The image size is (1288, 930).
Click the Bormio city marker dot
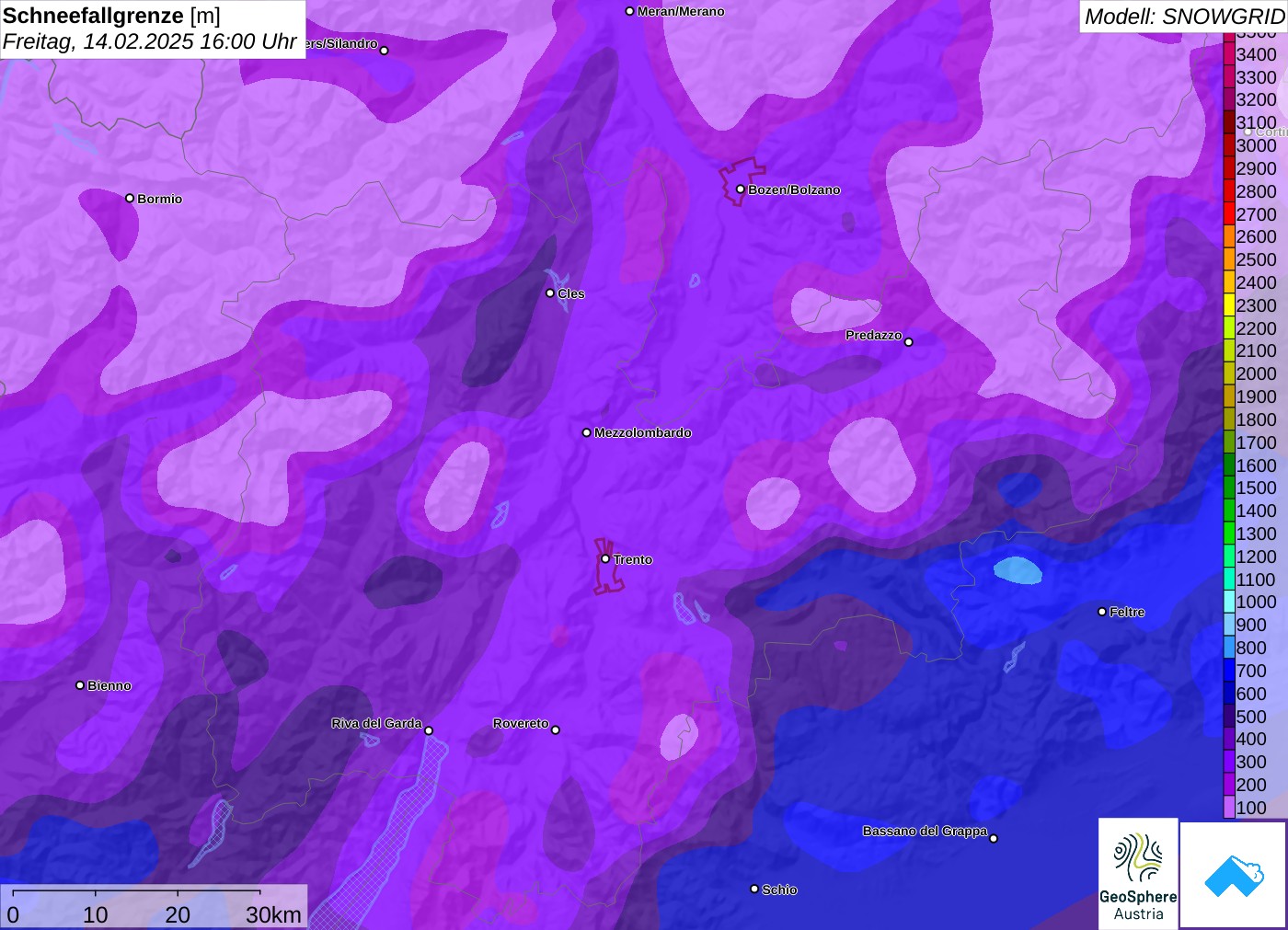(130, 198)
